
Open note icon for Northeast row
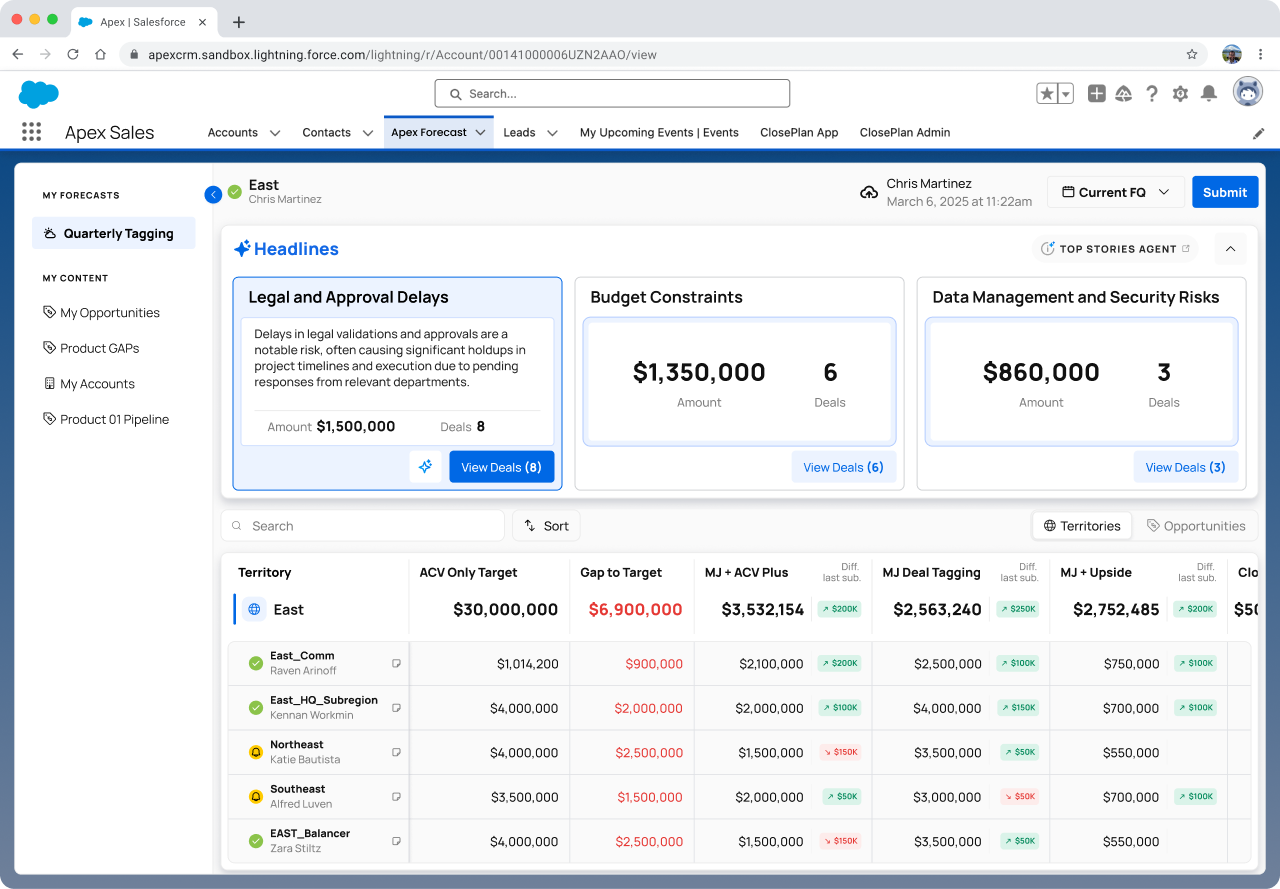396,752
